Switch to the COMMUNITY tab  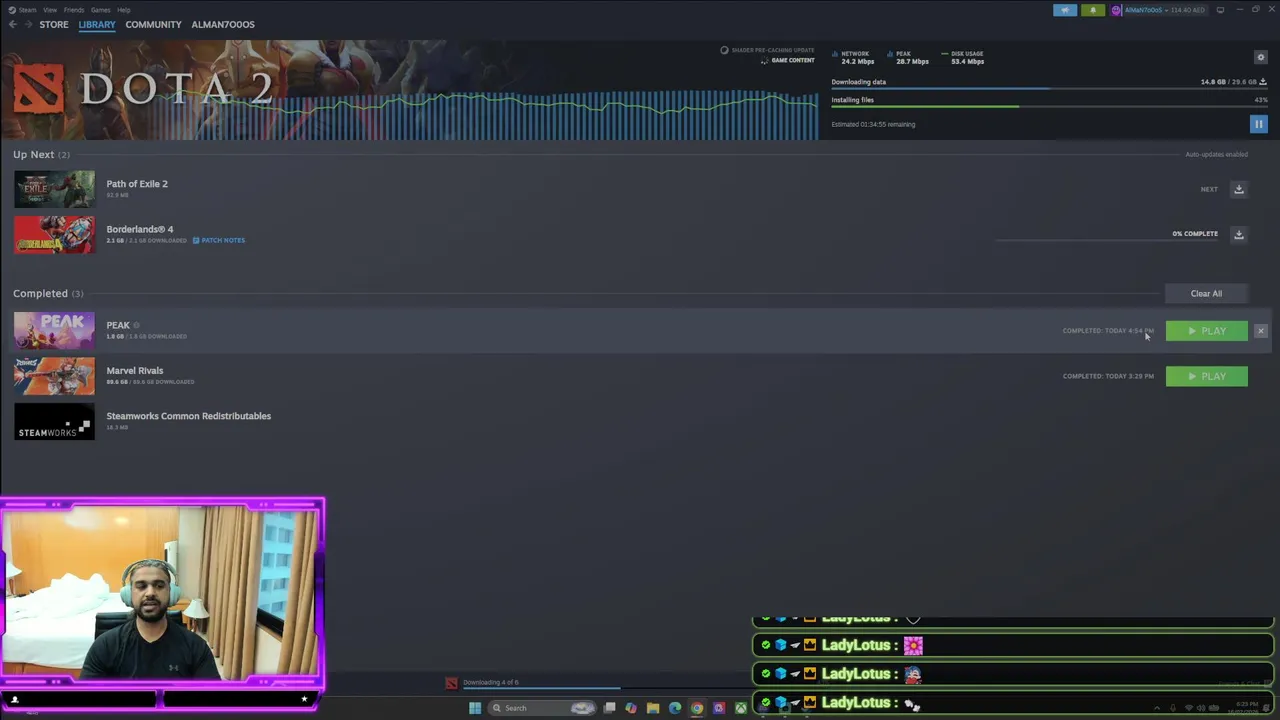pyautogui.click(x=153, y=24)
